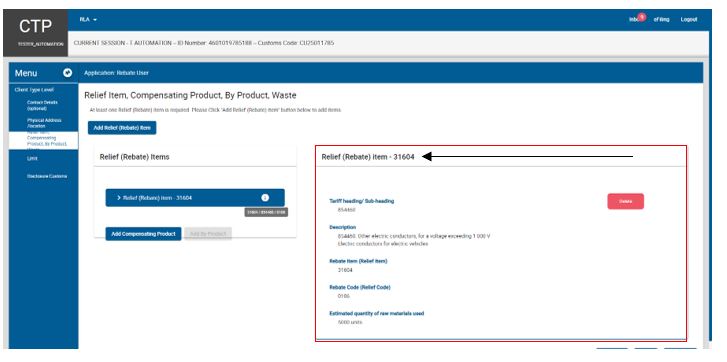
Task: Click the pin icon beside Menu
Action: pos(68,73)
